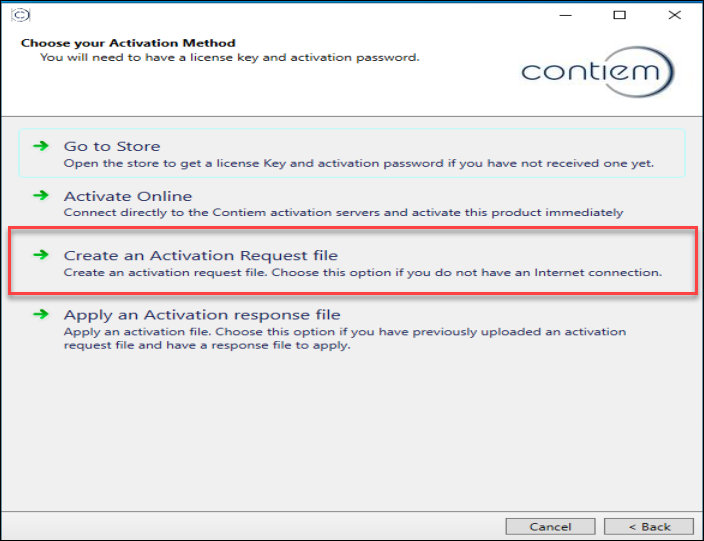Choose Apply an Activation response file
This screenshot has height=541, width=704.
pos(202,314)
